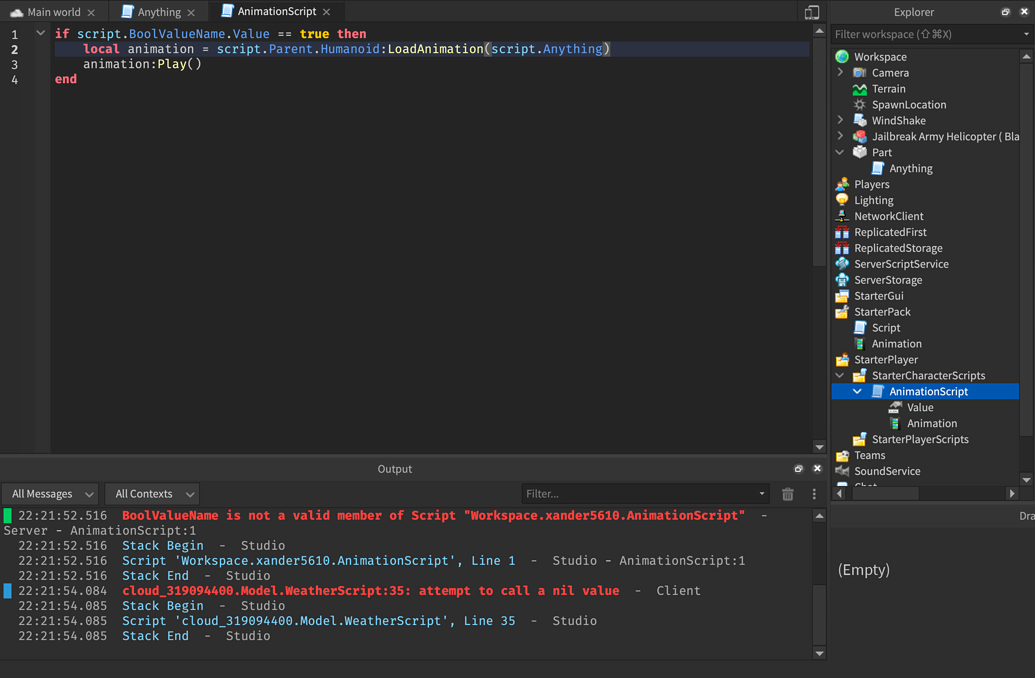Close the Anything tab
1035x678 pixels.
(191, 13)
